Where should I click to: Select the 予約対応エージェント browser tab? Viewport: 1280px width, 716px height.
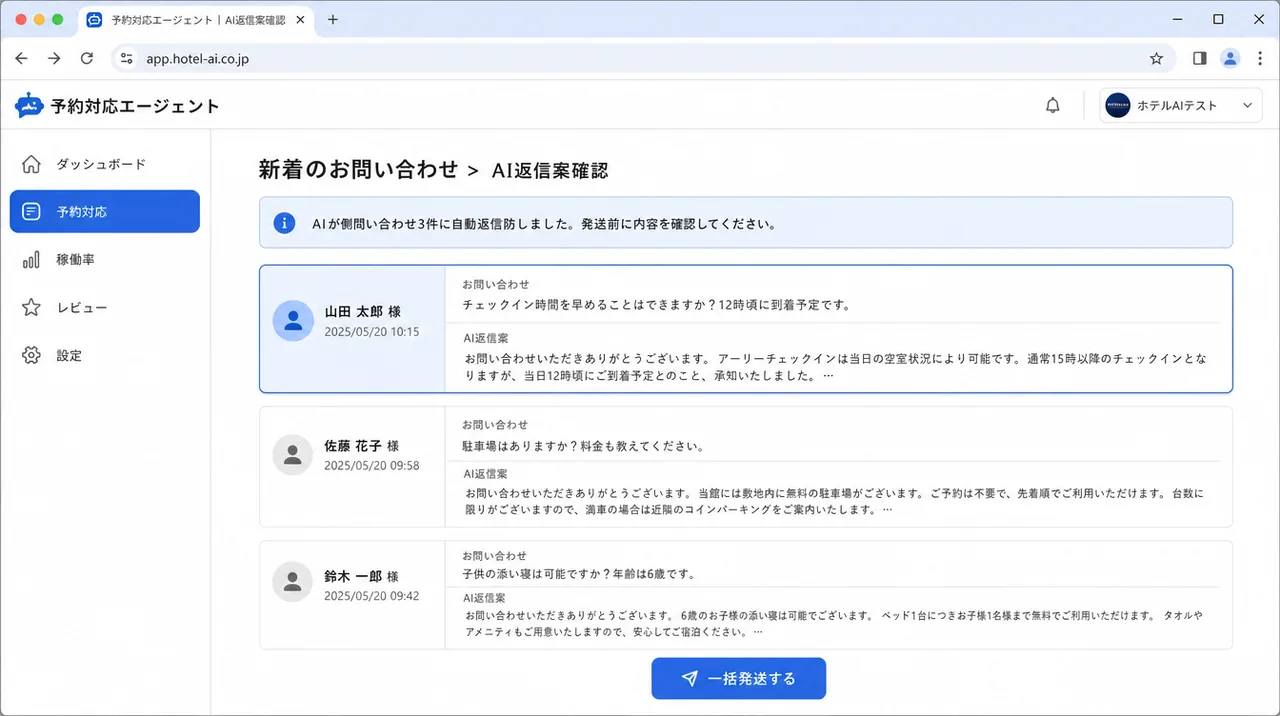pos(196,19)
